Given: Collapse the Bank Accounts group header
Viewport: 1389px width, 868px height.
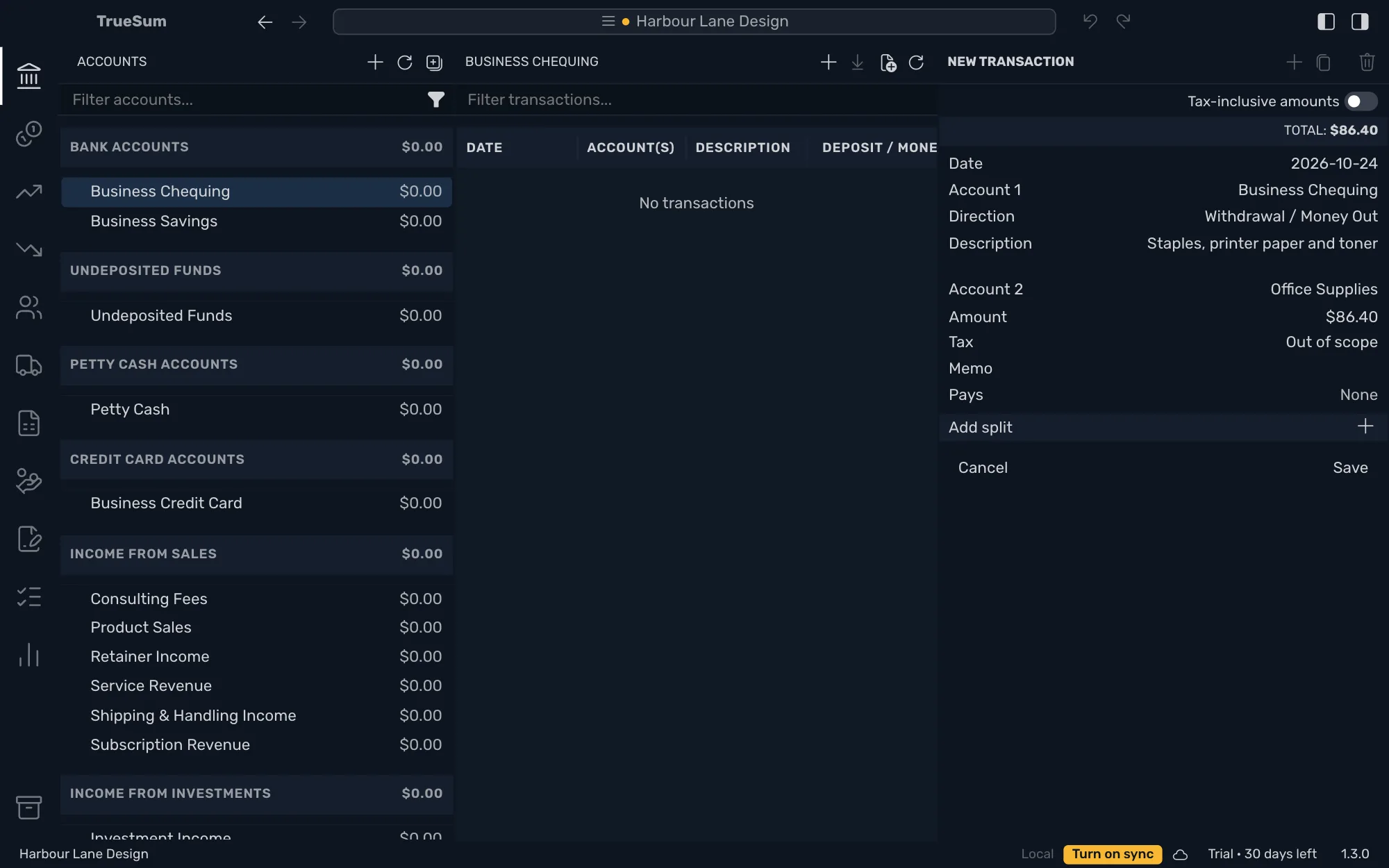Looking at the screenshot, I should click(256, 147).
